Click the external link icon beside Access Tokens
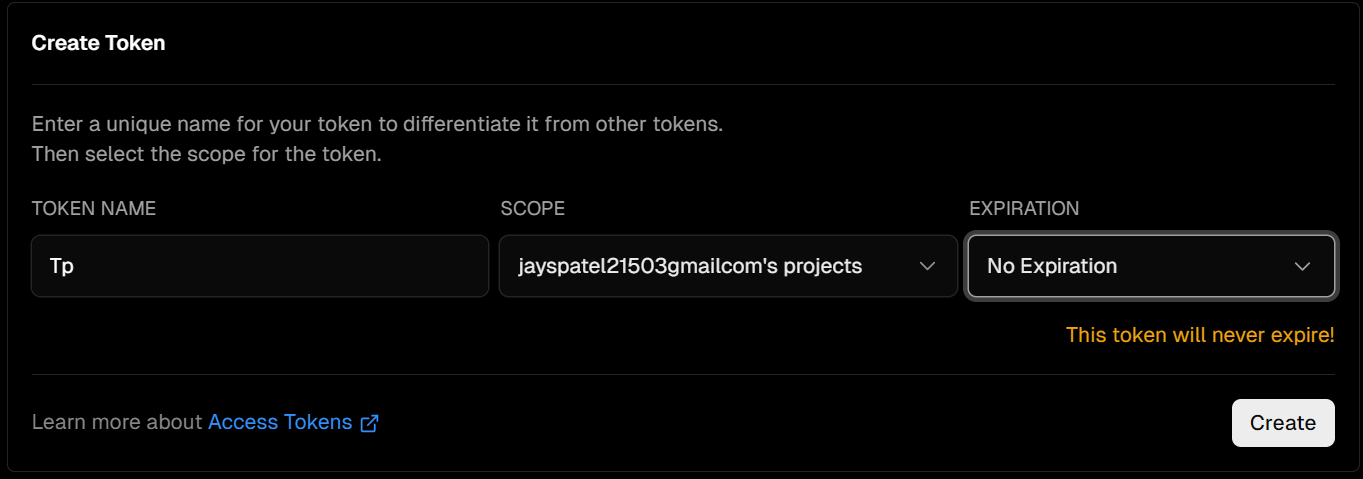The width and height of the screenshot is (1363, 479). 369,423
